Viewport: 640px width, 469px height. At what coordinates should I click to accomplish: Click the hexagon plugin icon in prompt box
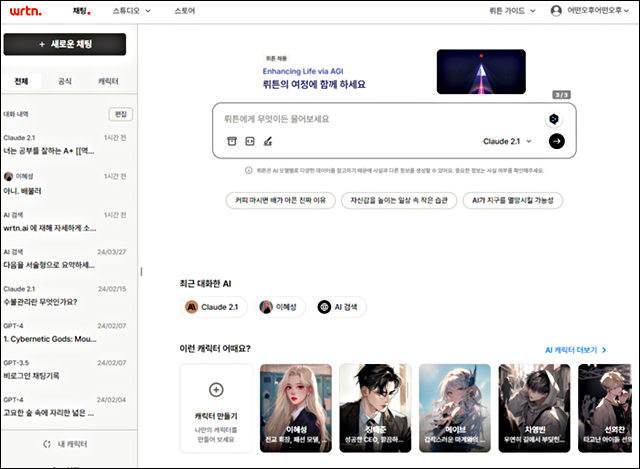[x=554, y=119]
